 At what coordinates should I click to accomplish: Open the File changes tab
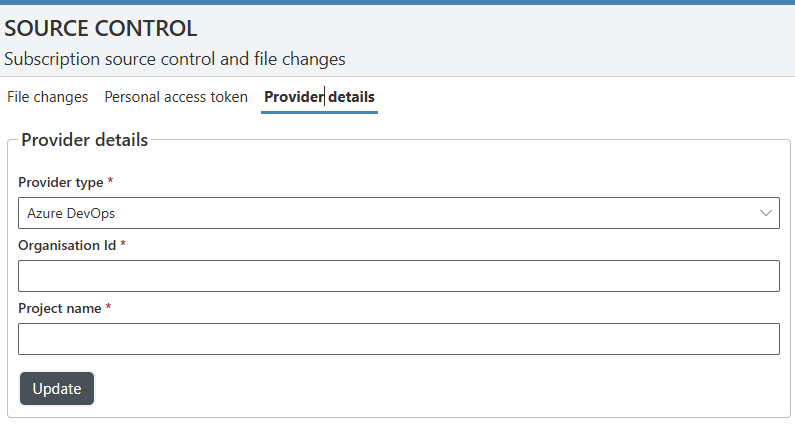47,97
